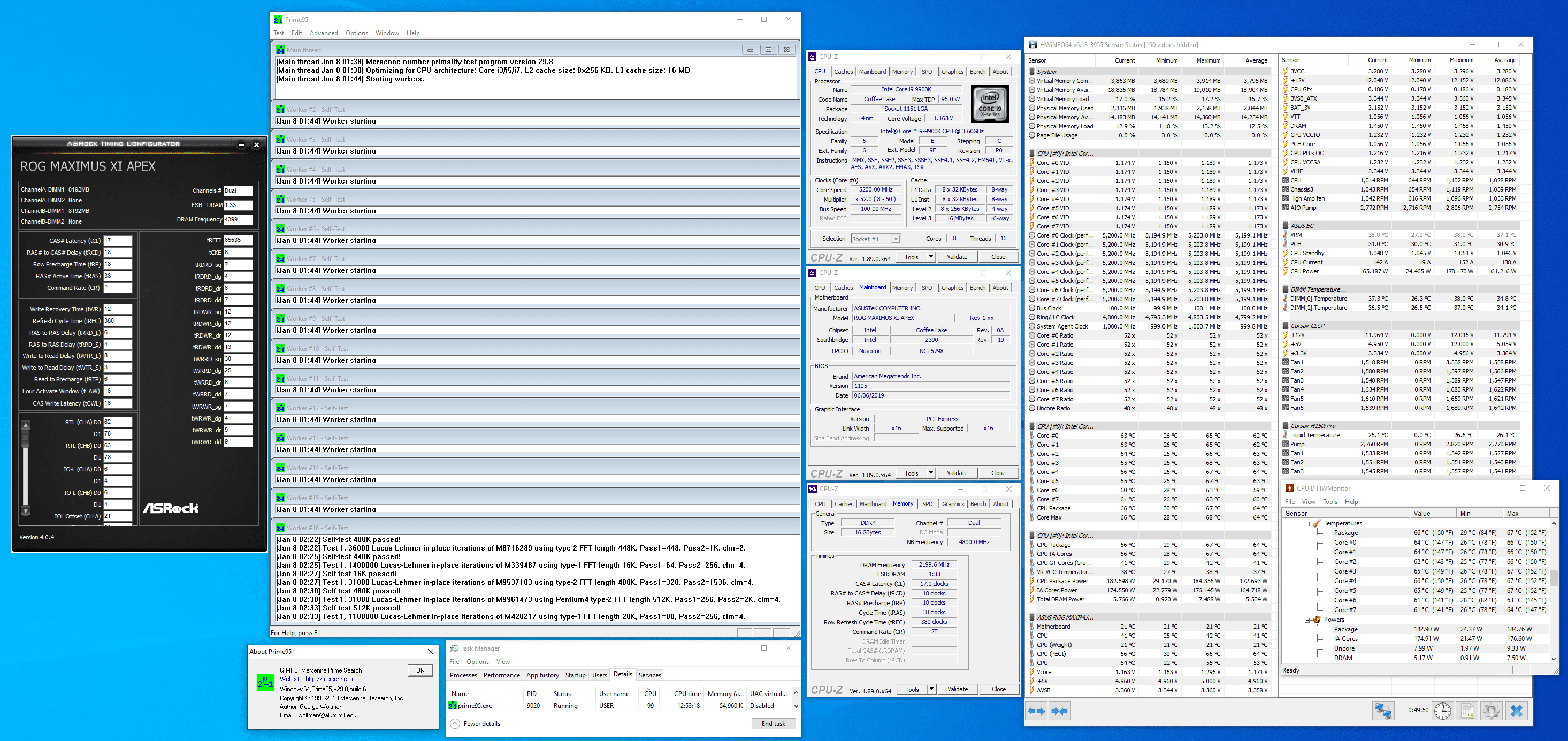The image size is (1568, 741).
Task: Open HWiNFO settings gear icon
Action: [1491, 711]
